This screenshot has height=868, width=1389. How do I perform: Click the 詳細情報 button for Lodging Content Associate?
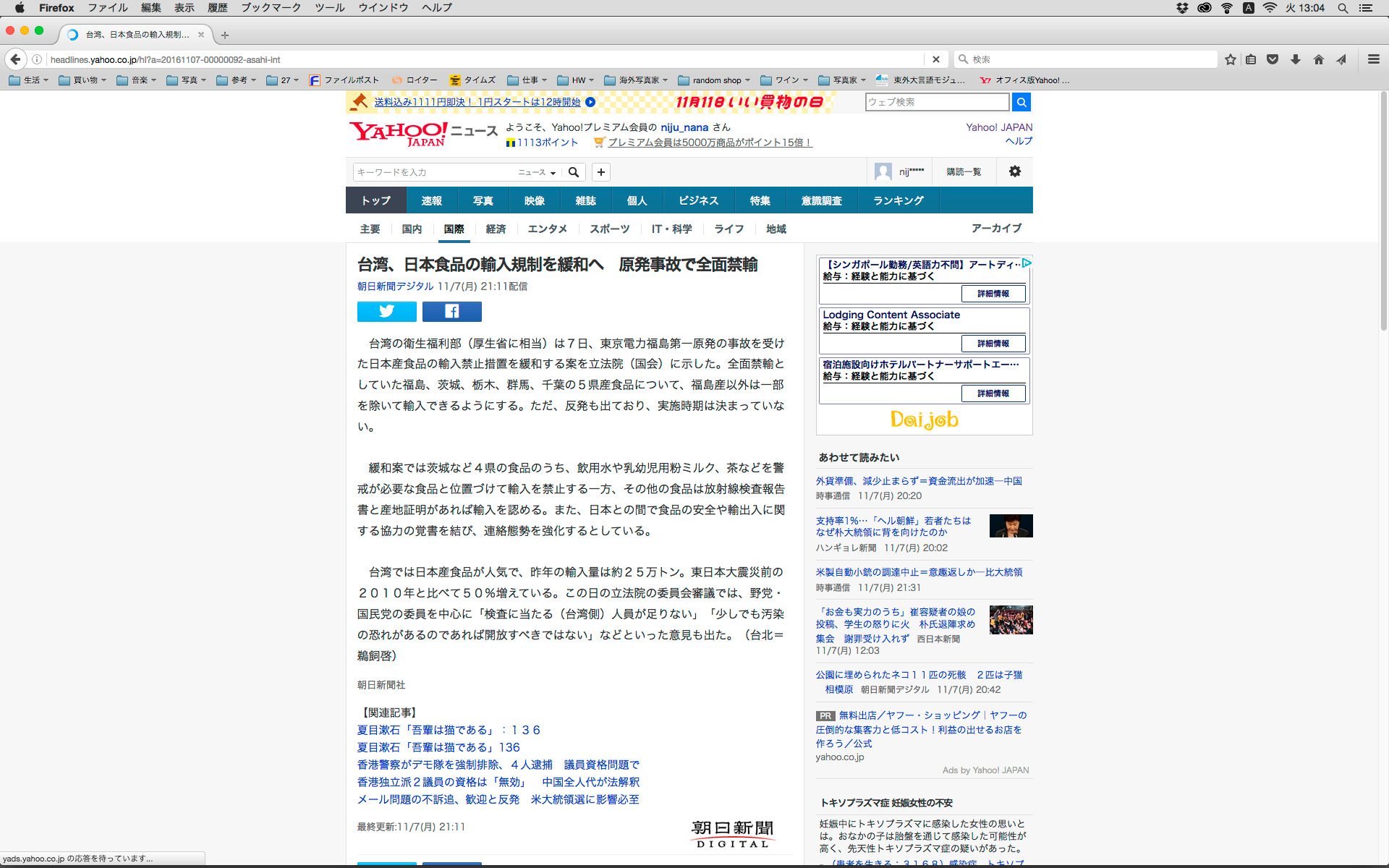(993, 344)
